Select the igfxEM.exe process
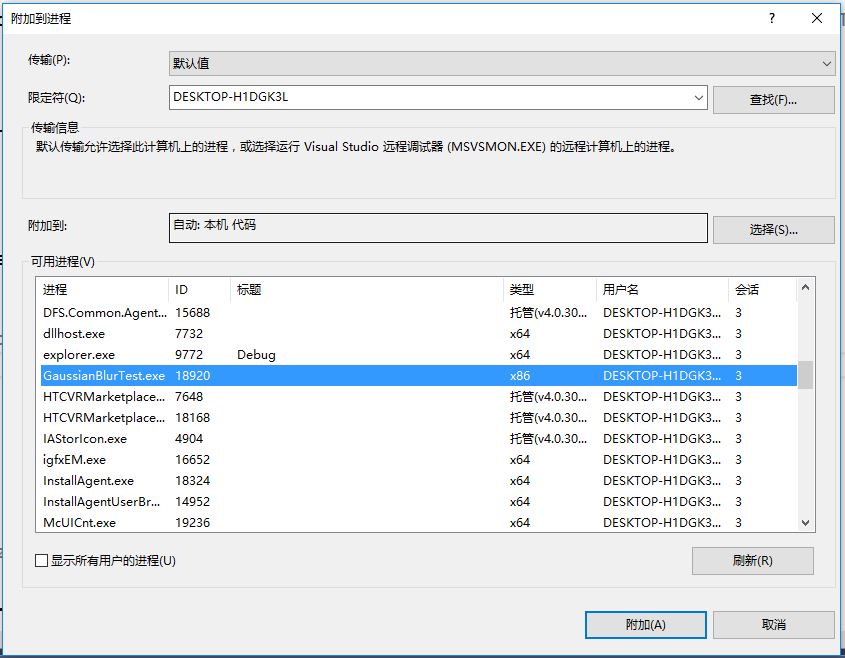This screenshot has height=658, width=845. tap(419, 460)
